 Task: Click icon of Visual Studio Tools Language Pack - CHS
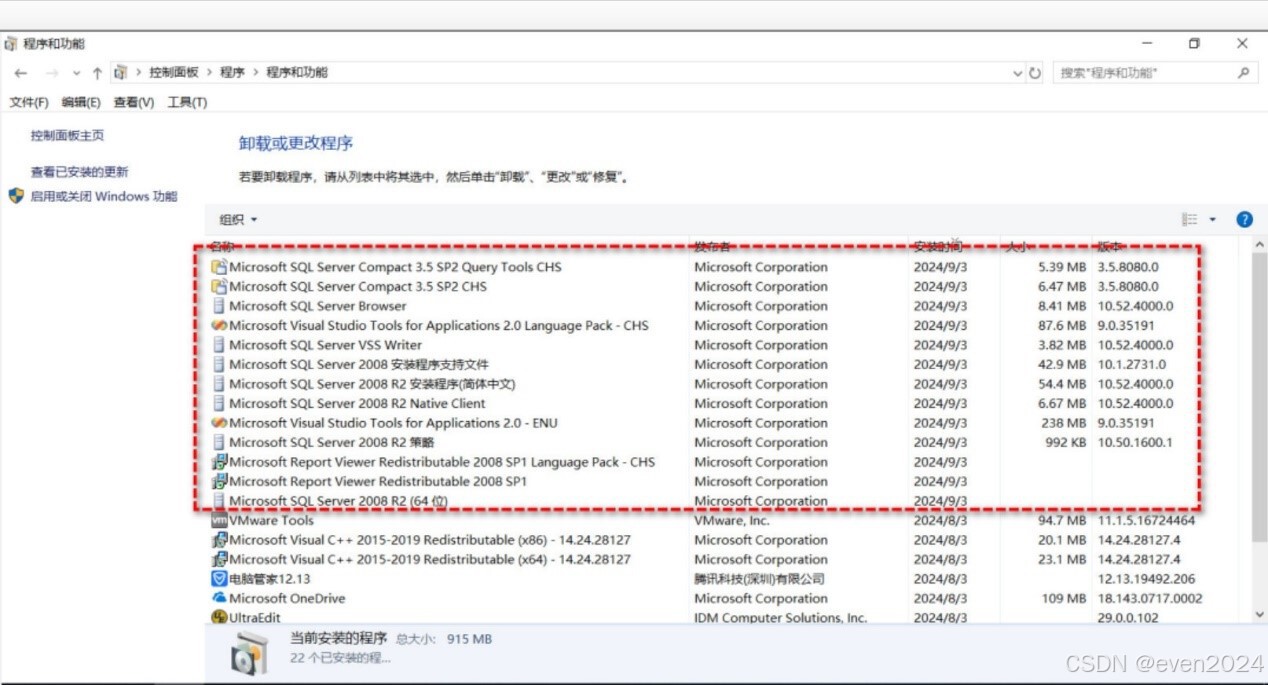pos(219,325)
